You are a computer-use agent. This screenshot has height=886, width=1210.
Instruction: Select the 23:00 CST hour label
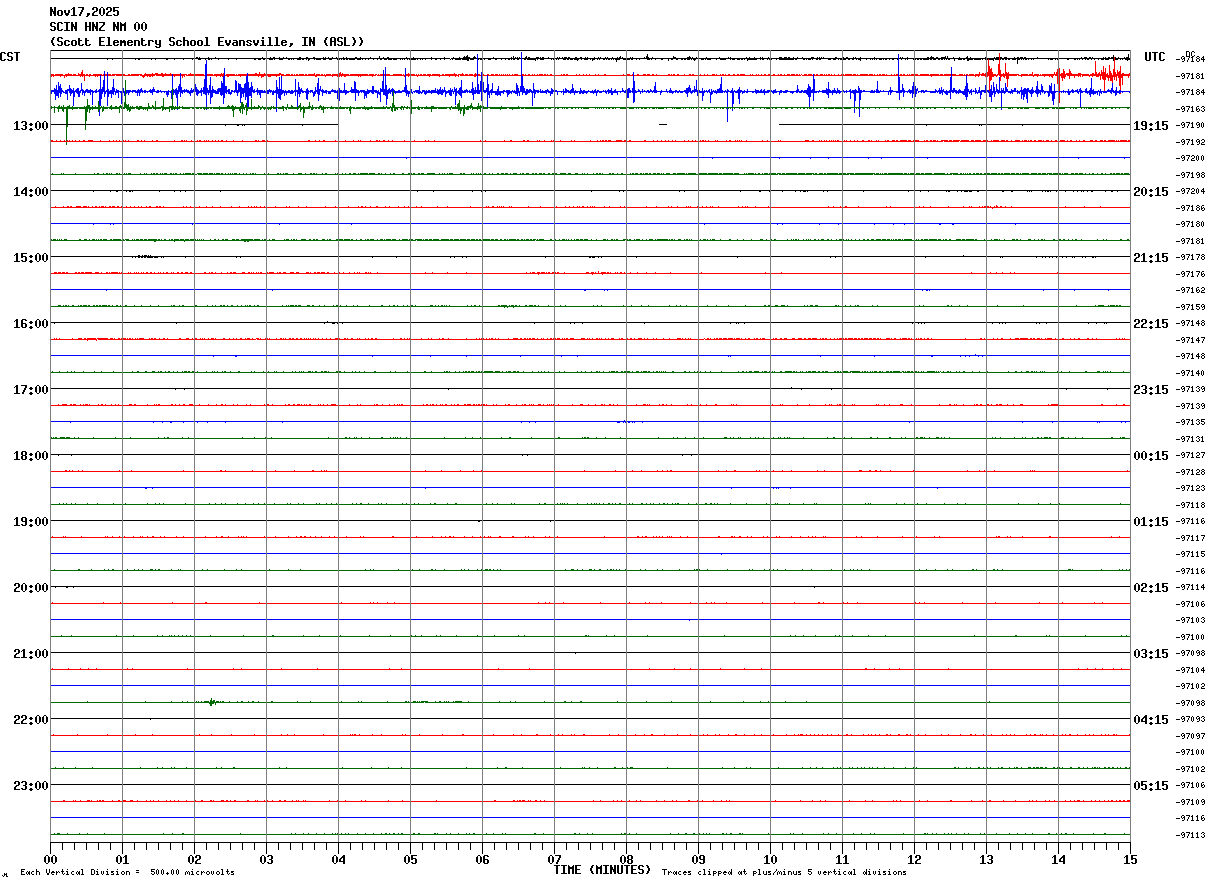tap(31, 786)
